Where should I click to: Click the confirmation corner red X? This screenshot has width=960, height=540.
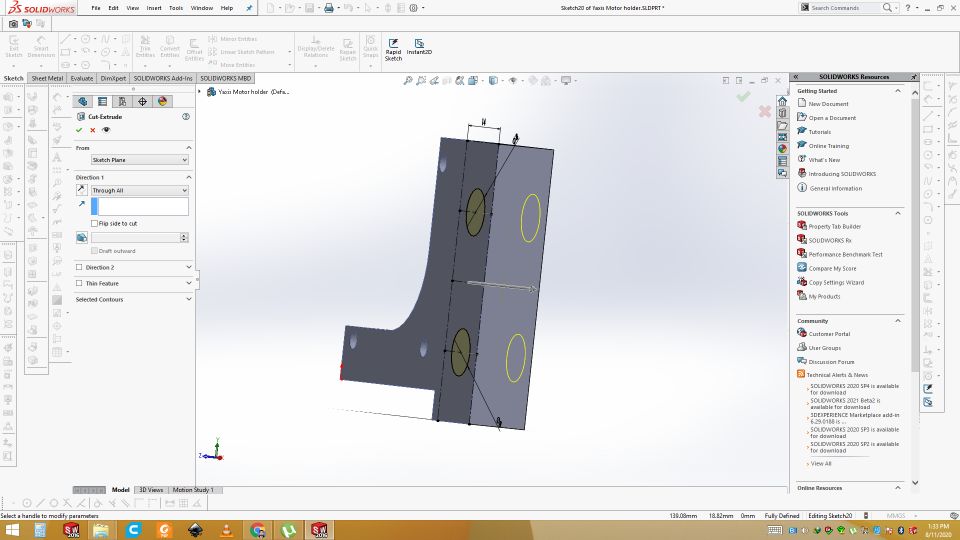(x=765, y=111)
